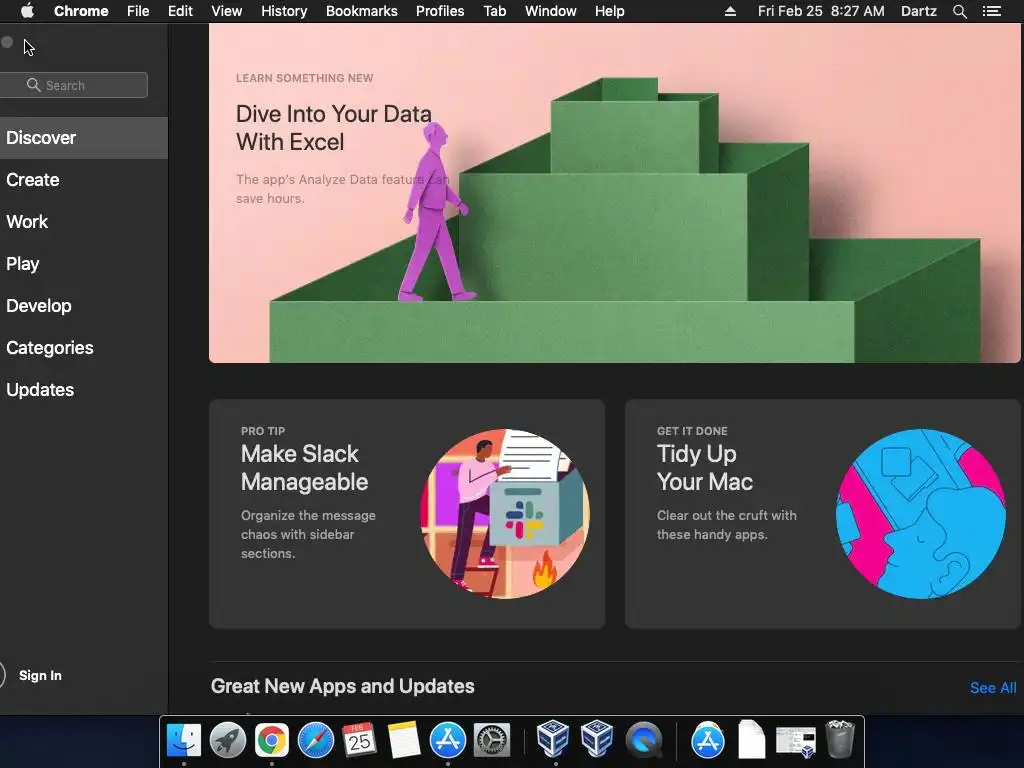Viewport: 1024px width, 768px height.
Task: Open Safari from the Dock
Action: tap(315, 740)
